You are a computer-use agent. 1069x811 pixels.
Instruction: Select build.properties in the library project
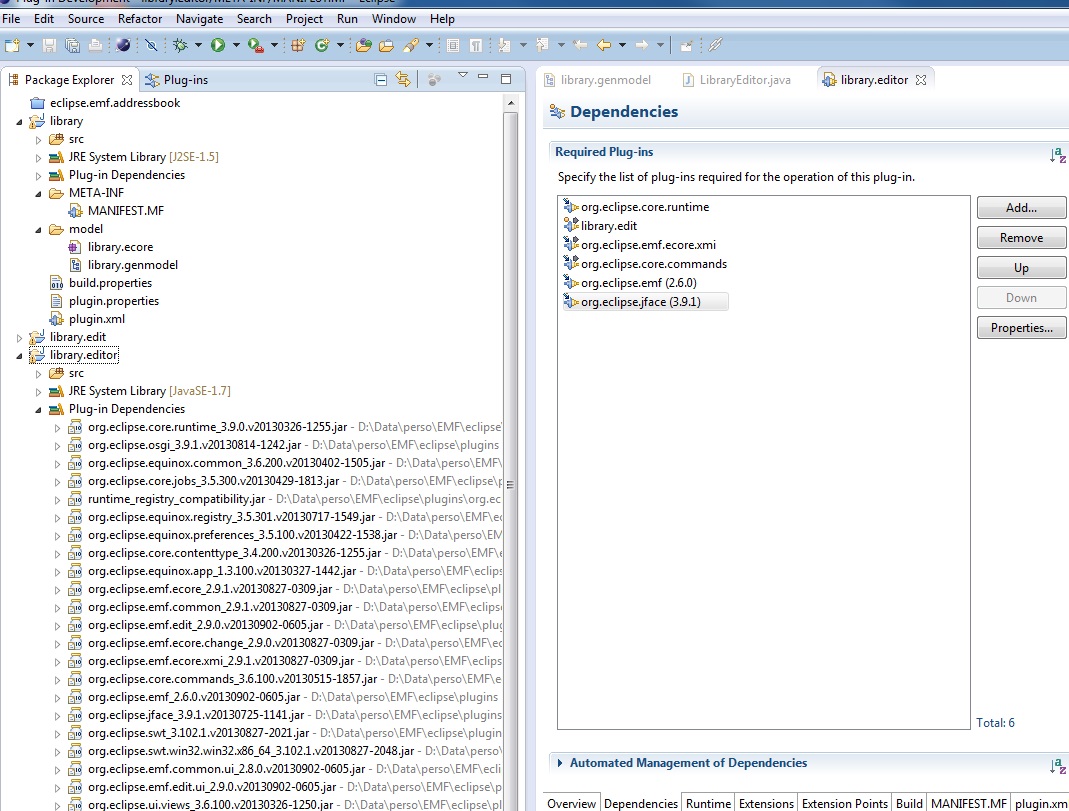tap(101, 283)
